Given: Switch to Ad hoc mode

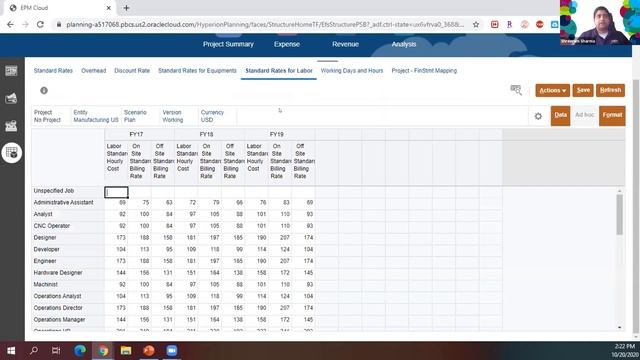Looking at the screenshot, I should click(x=584, y=115).
